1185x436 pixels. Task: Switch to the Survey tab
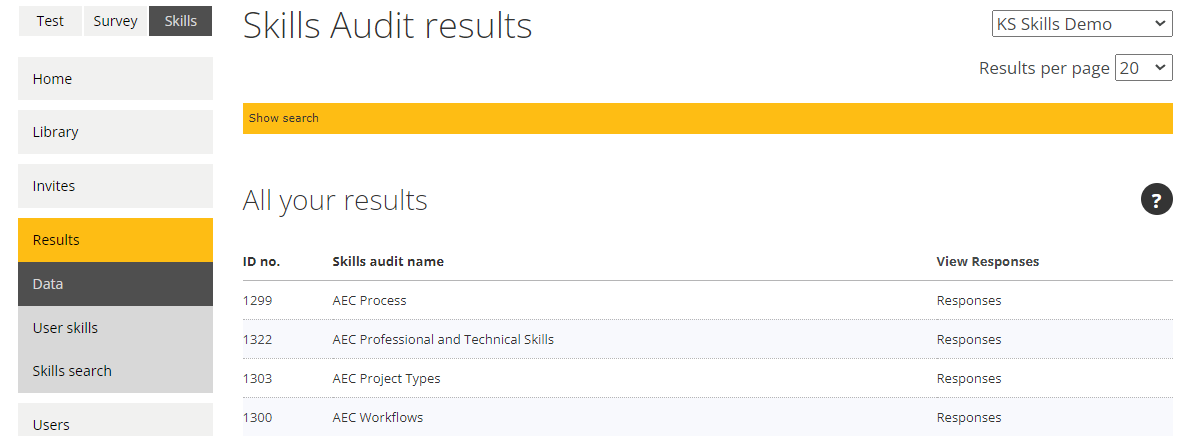coord(116,21)
